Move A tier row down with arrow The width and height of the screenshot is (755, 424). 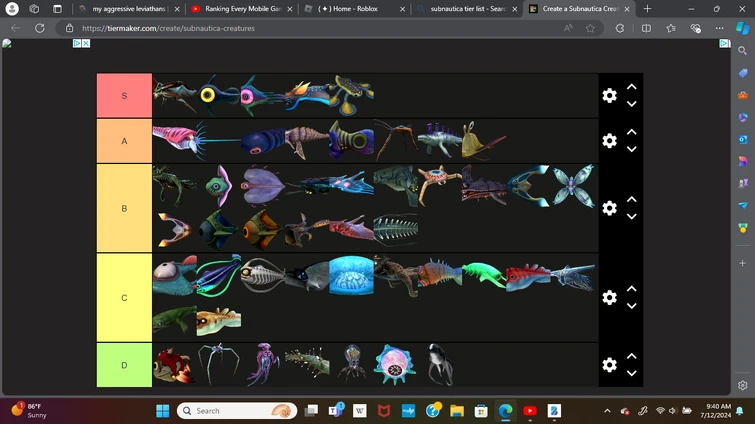click(x=632, y=149)
